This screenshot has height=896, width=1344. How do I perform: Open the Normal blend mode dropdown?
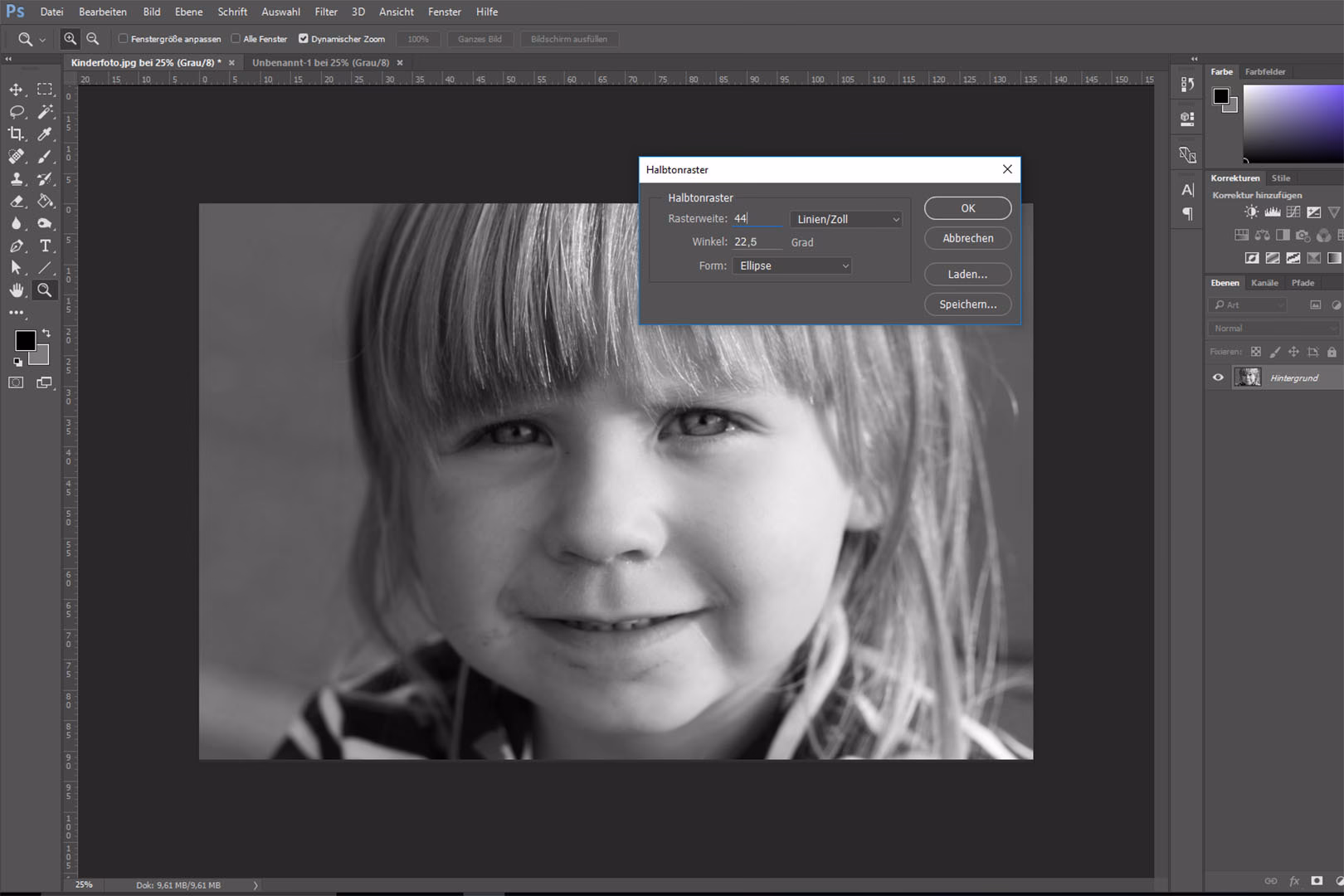pyautogui.click(x=1273, y=329)
